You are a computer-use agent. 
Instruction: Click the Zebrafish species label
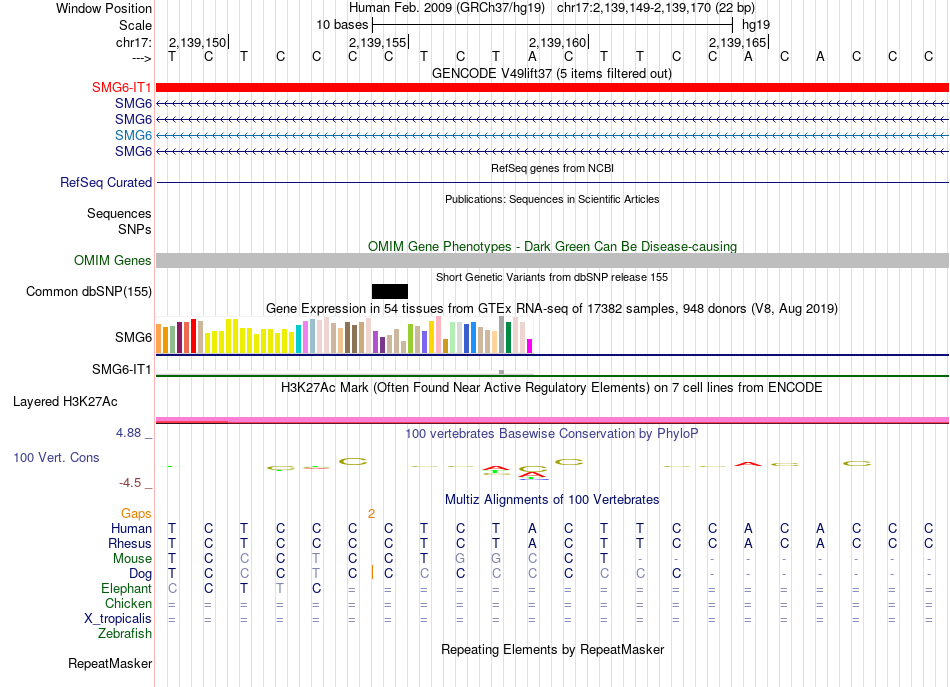[125, 633]
